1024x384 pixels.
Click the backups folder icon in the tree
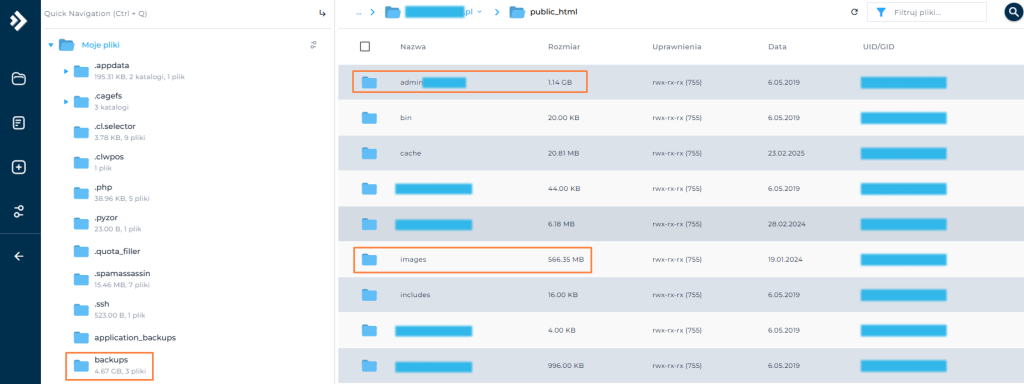[x=81, y=365]
